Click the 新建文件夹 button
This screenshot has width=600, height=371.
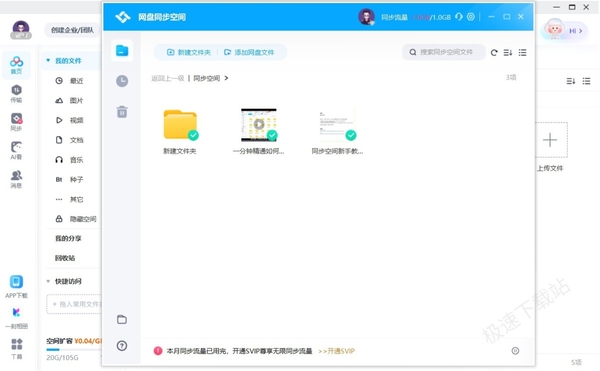pos(189,52)
